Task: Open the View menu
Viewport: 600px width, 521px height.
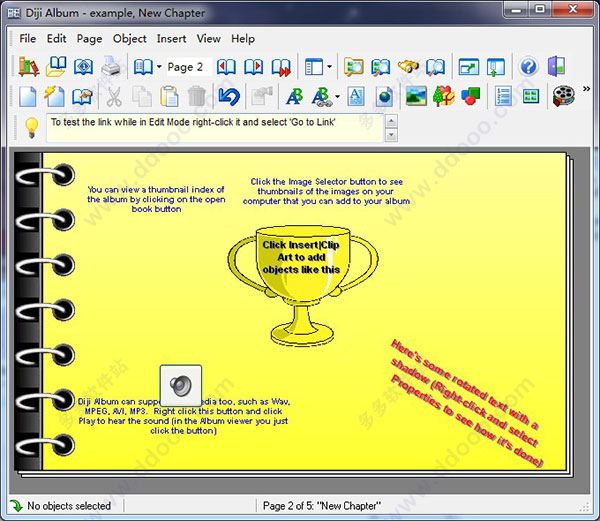Action: tap(209, 39)
